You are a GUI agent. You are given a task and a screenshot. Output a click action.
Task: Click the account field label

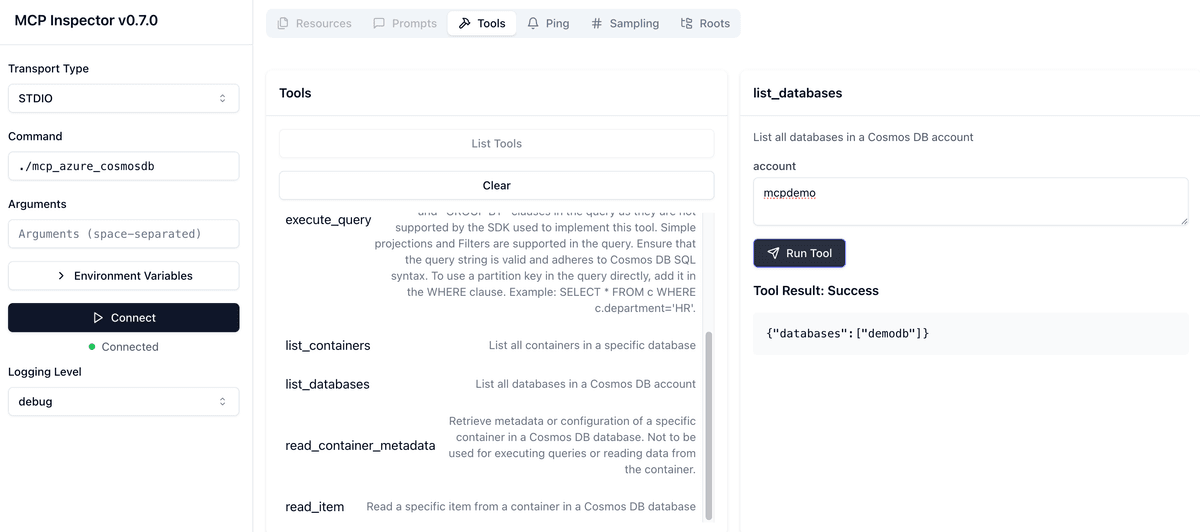[x=775, y=166]
